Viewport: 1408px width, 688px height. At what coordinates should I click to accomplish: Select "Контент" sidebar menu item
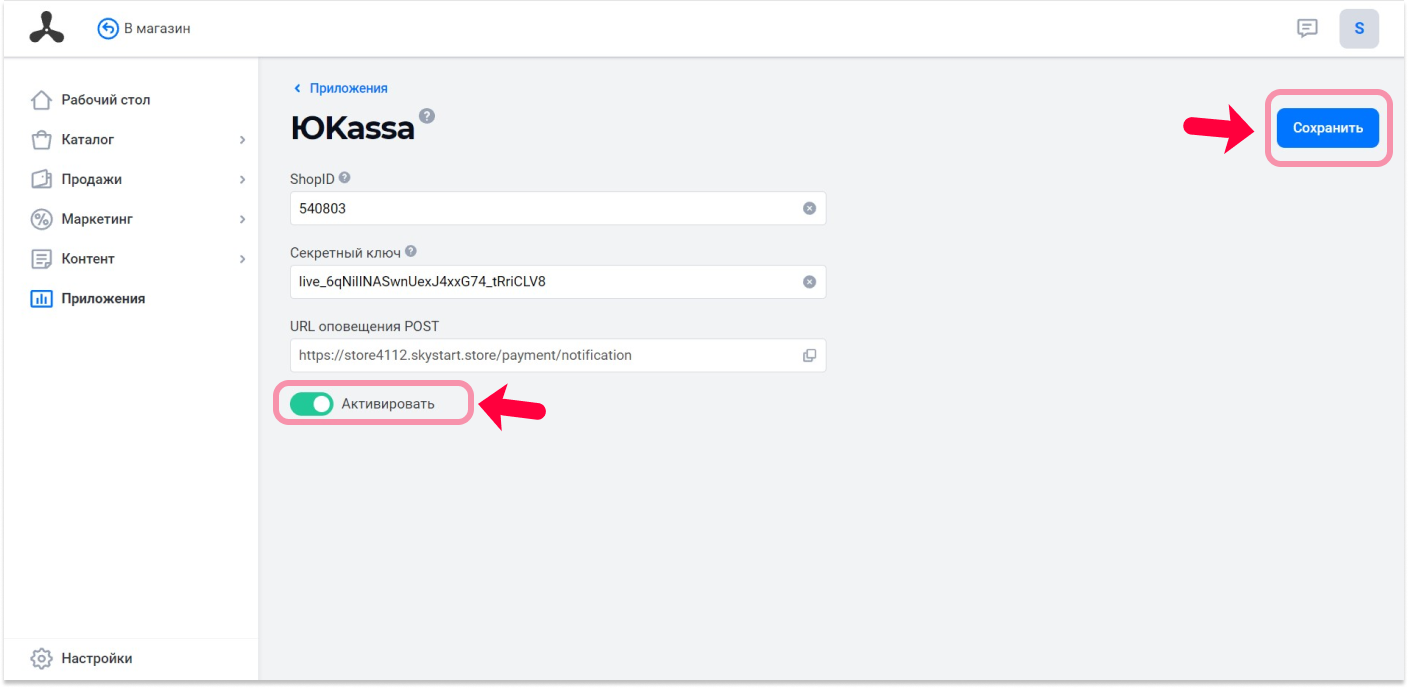132,259
